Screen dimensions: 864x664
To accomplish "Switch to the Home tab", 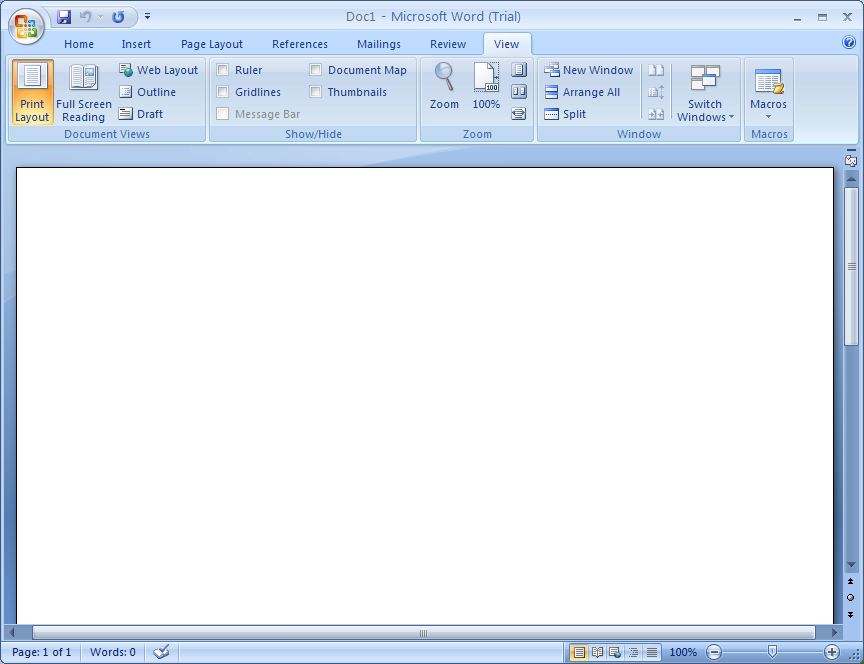I will pos(79,44).
